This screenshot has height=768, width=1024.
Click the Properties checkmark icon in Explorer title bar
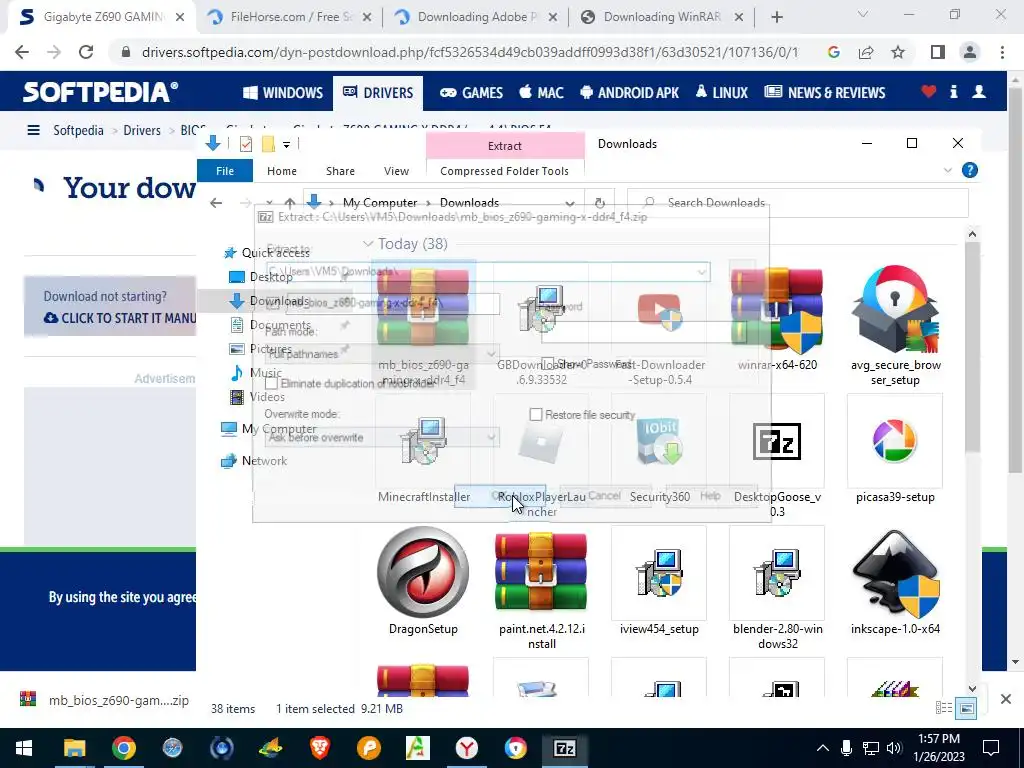click(x=246, y=144)
